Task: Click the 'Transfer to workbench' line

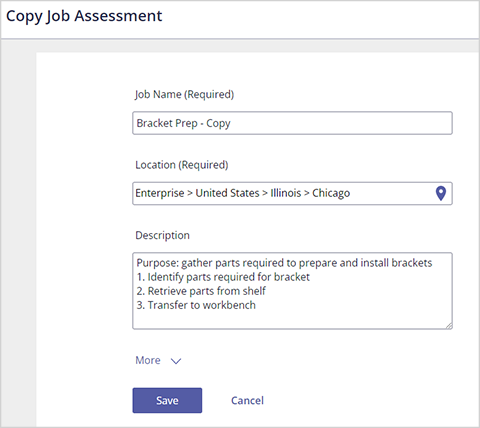Action: tap(196, 305)
